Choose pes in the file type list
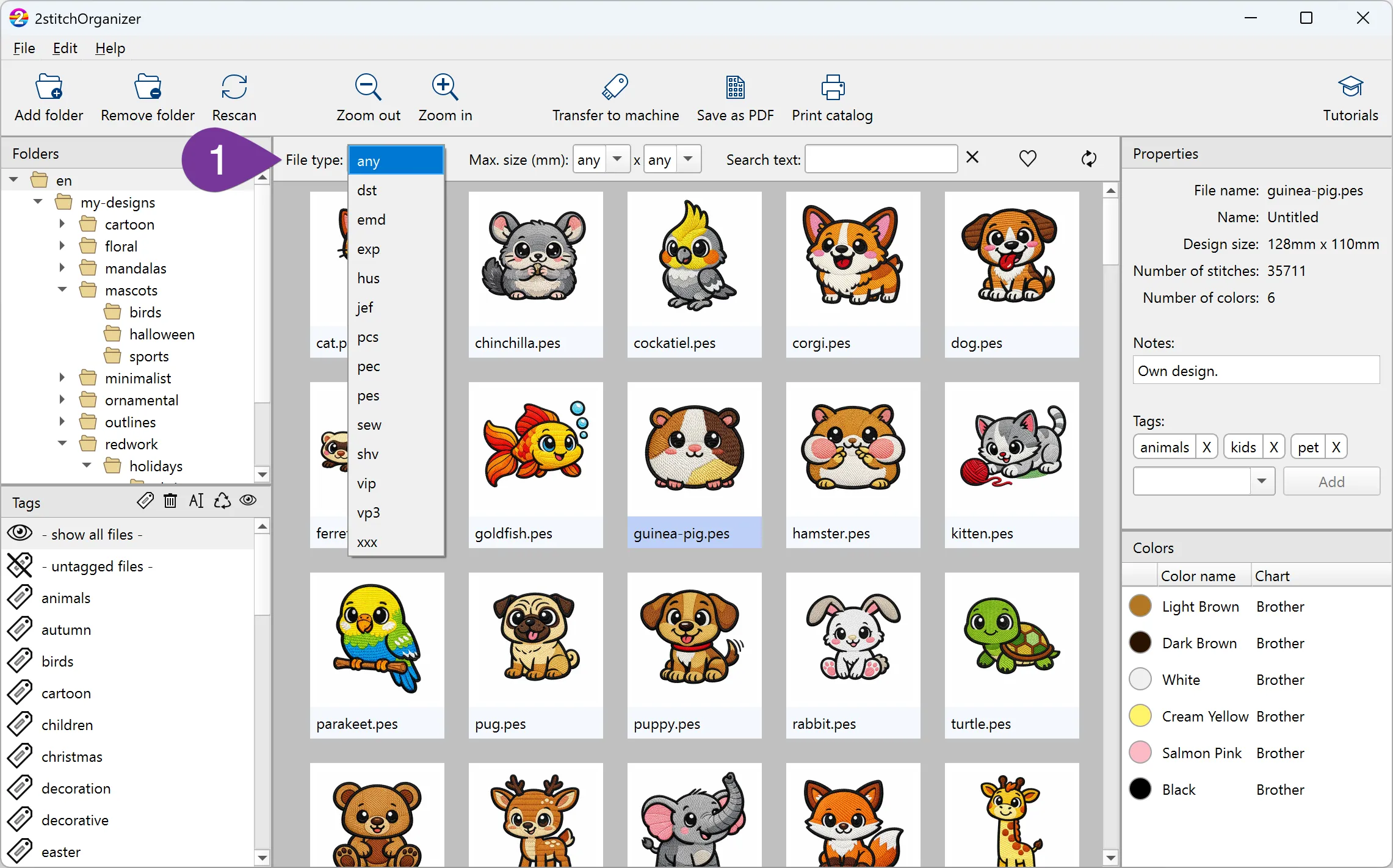This screenshot has height=868, width=1393. pyautogui.click(x=396, y=396)
